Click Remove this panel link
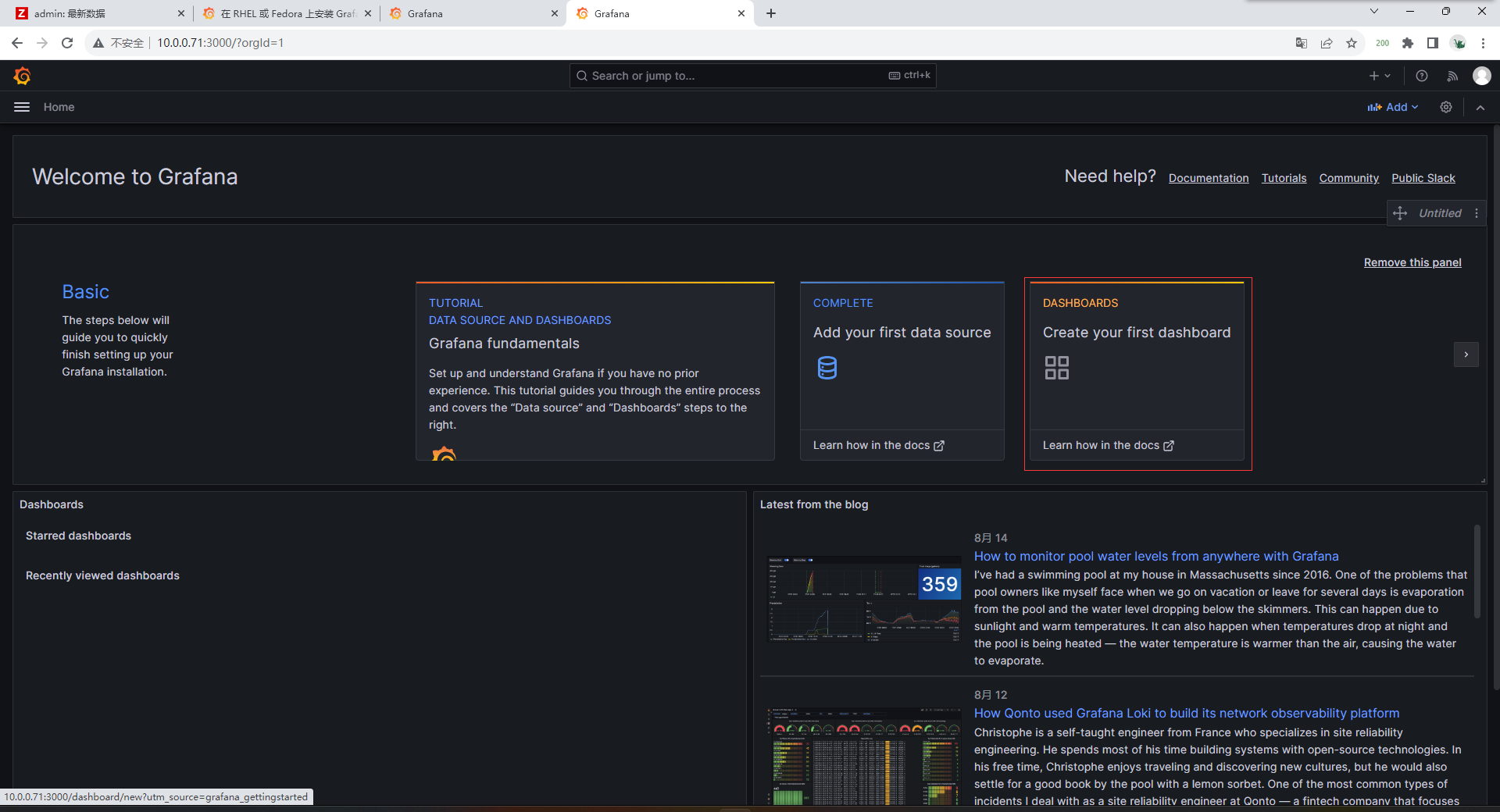This screenshot has width=1500, height=812. pos(1412,262)
